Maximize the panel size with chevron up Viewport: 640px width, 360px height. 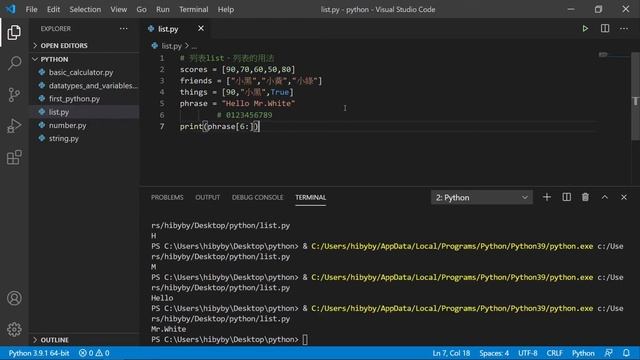coord(604,197)
